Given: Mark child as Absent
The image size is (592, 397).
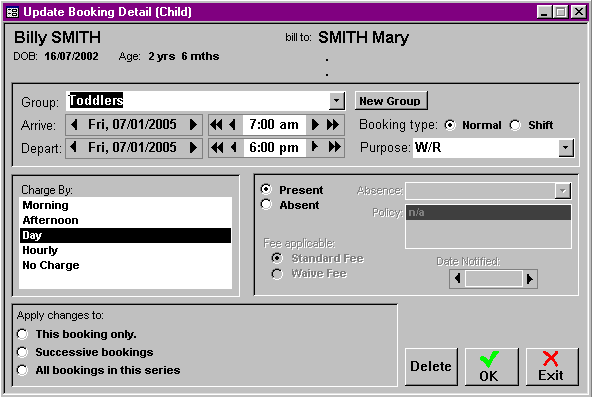Looking at the screenshot, I should (x=266, y=205).
